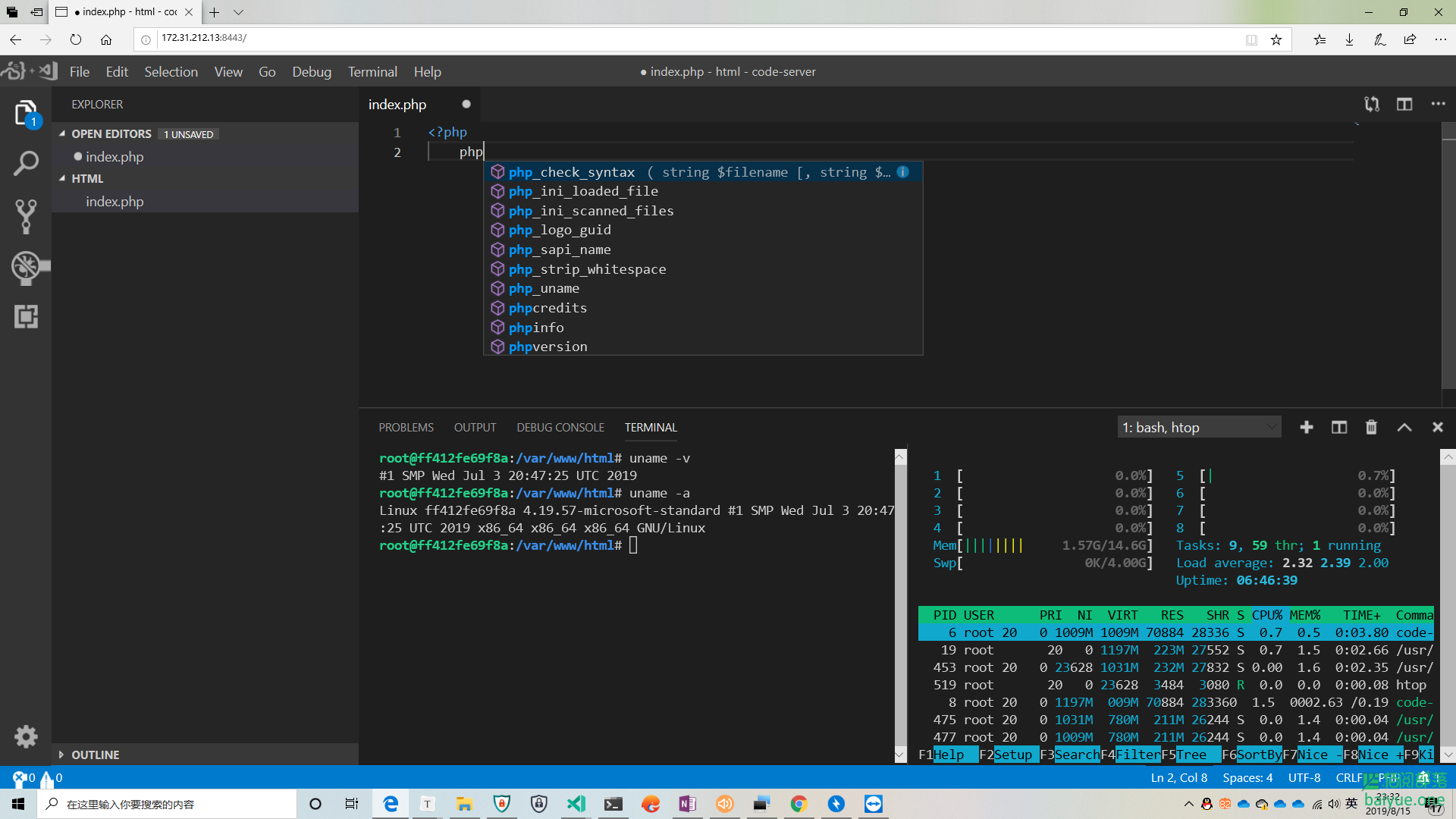Viewport: 1456px width, 819px height.
Task: Open the Source Control view icon
Action: [x=25, y=216]
